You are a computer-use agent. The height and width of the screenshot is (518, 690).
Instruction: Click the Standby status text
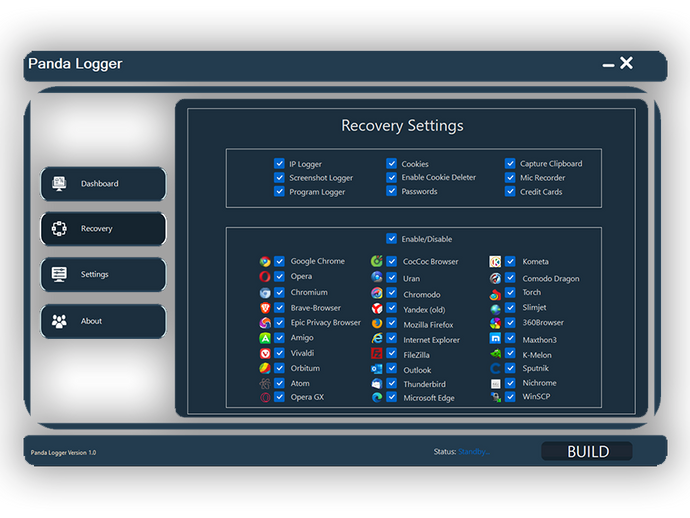[x=473, y=452]
